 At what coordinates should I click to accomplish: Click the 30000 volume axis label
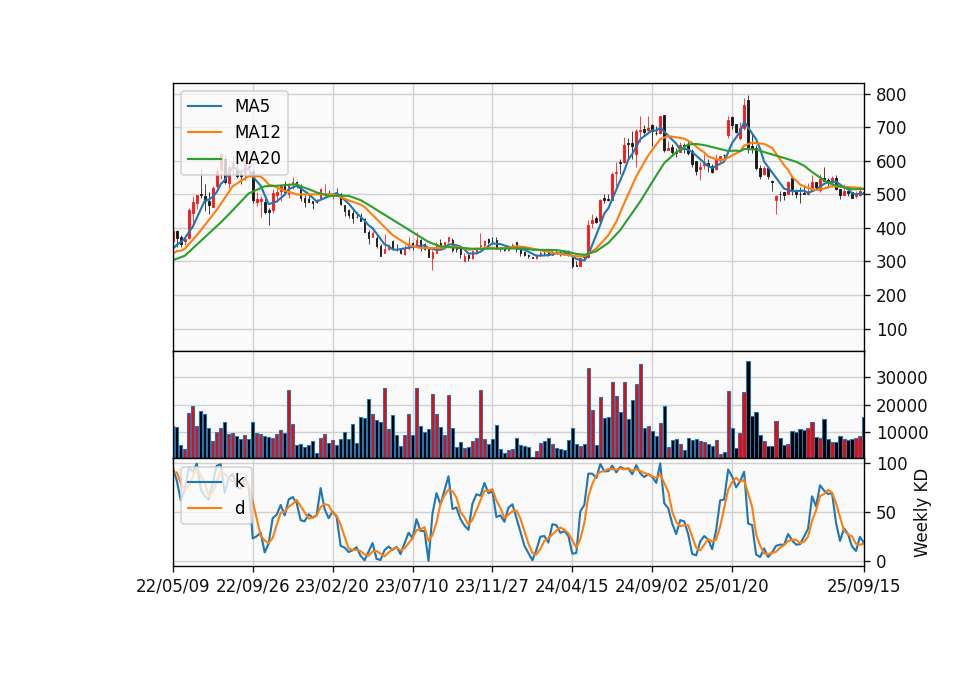tap(901, 378)
